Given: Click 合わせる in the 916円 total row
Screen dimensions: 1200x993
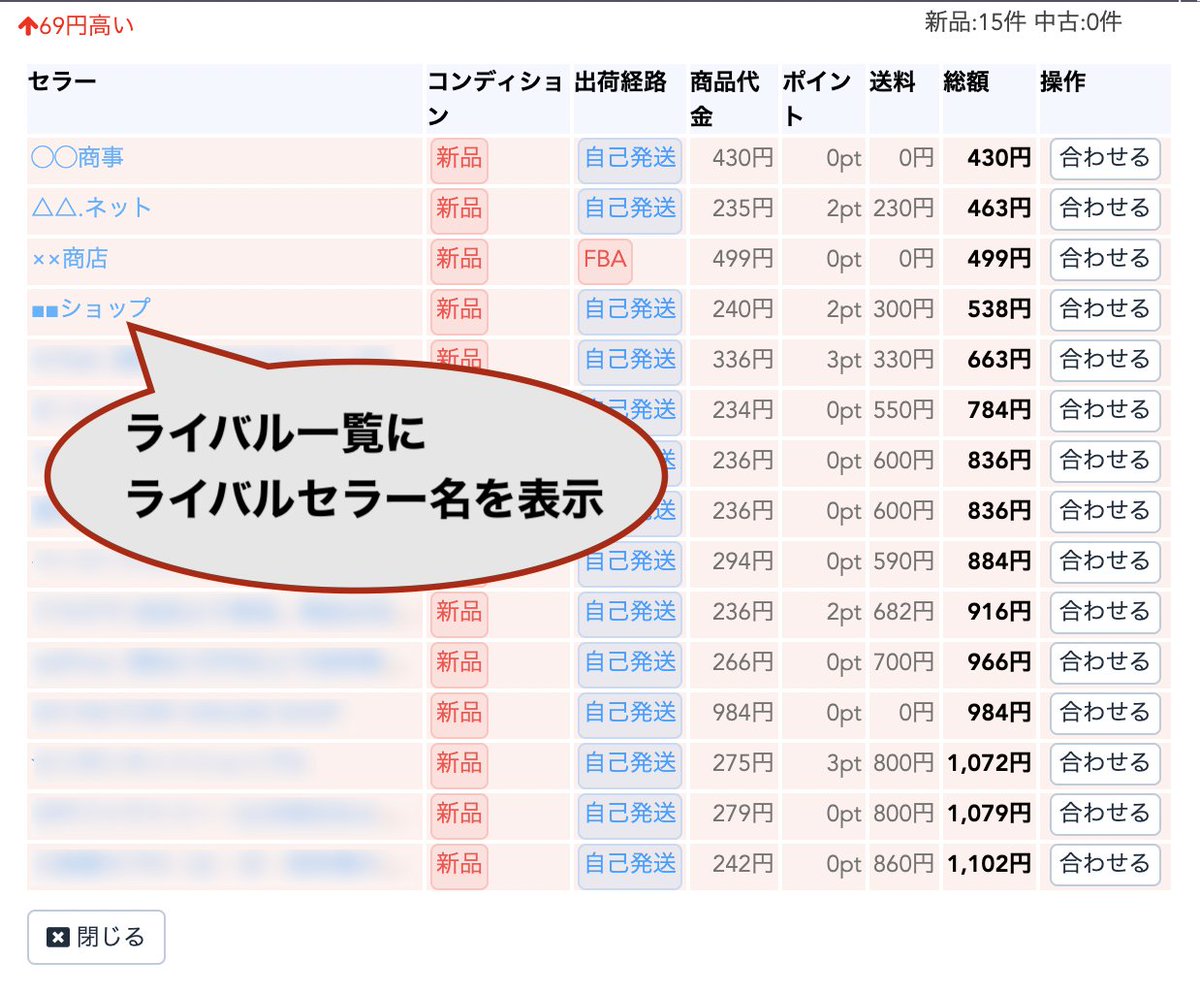Looking at the screenshot, I should pos(1105,611).
